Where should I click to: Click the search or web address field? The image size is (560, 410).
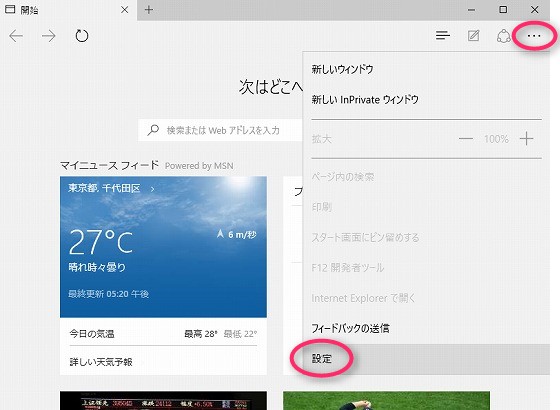pos(220,130)
